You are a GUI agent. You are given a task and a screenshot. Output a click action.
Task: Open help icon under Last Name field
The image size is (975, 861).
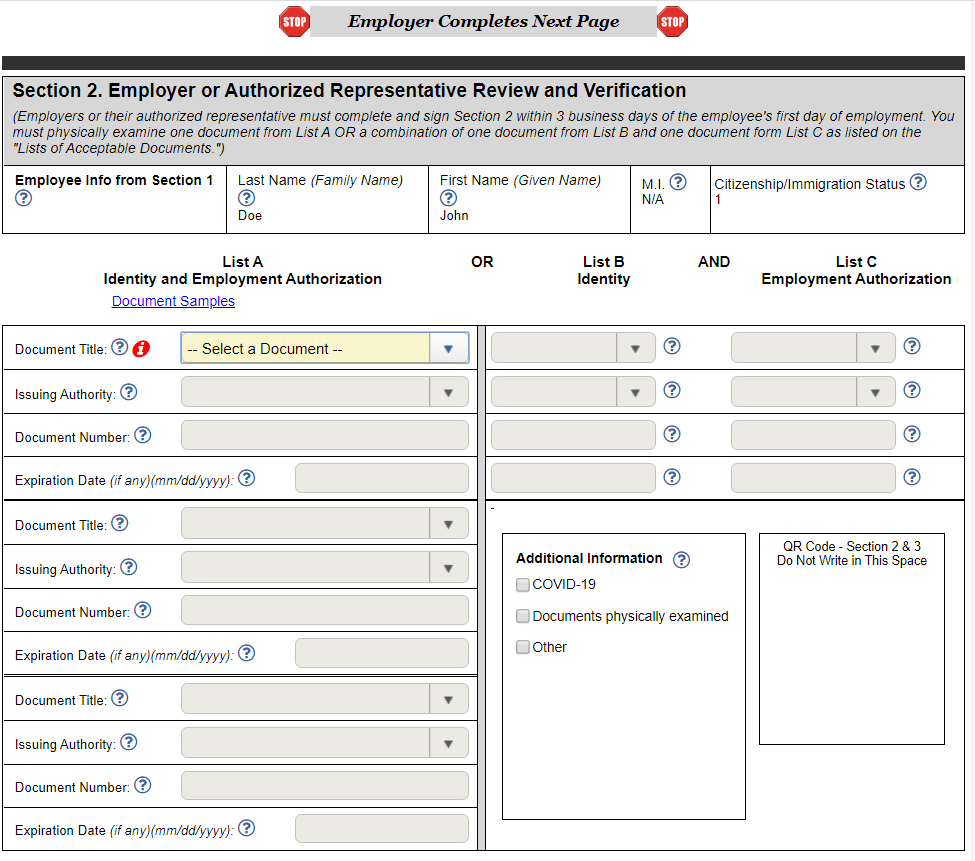pos(246,198)
